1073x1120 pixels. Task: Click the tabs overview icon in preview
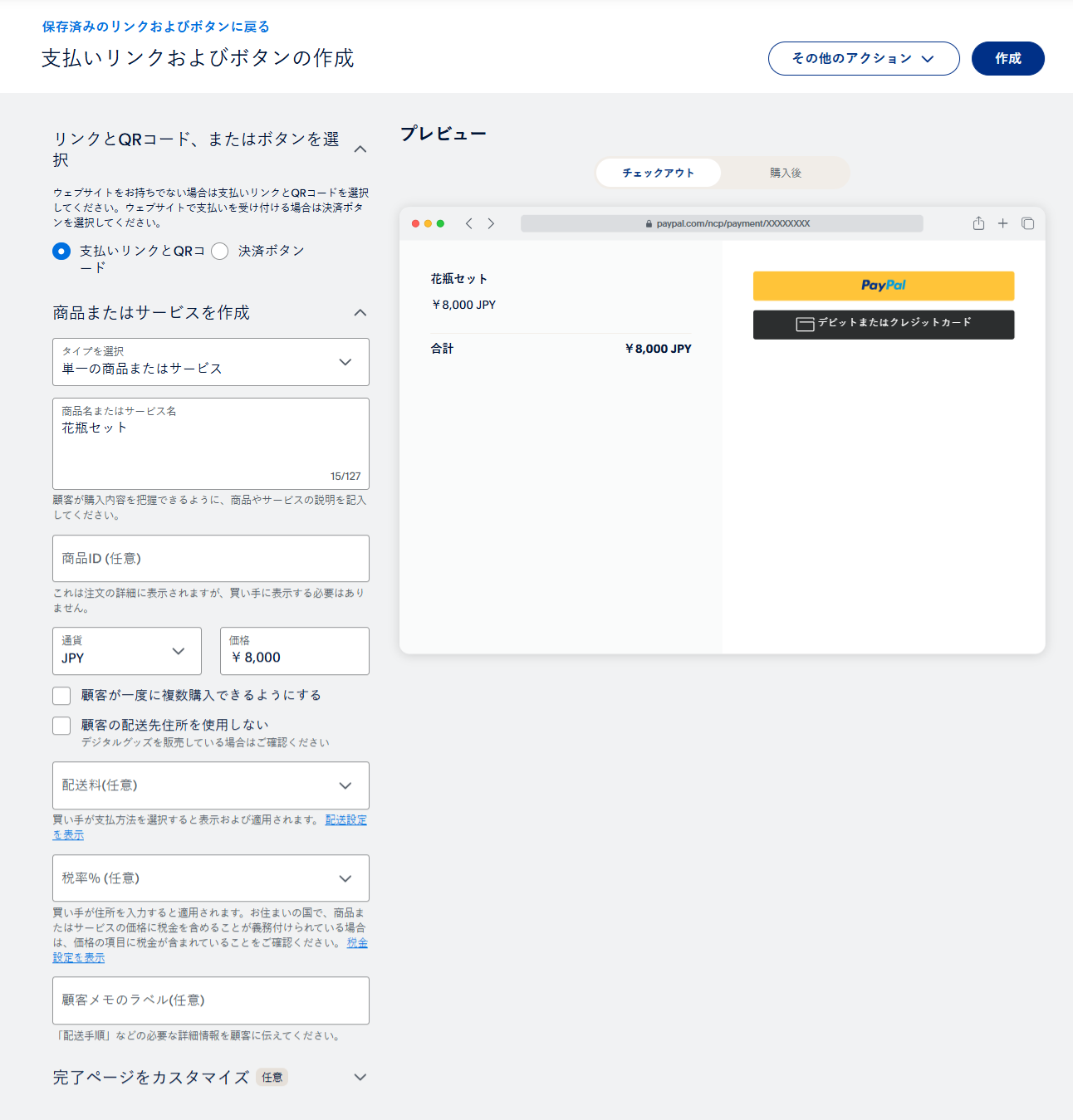click(x=1027, y=223)
